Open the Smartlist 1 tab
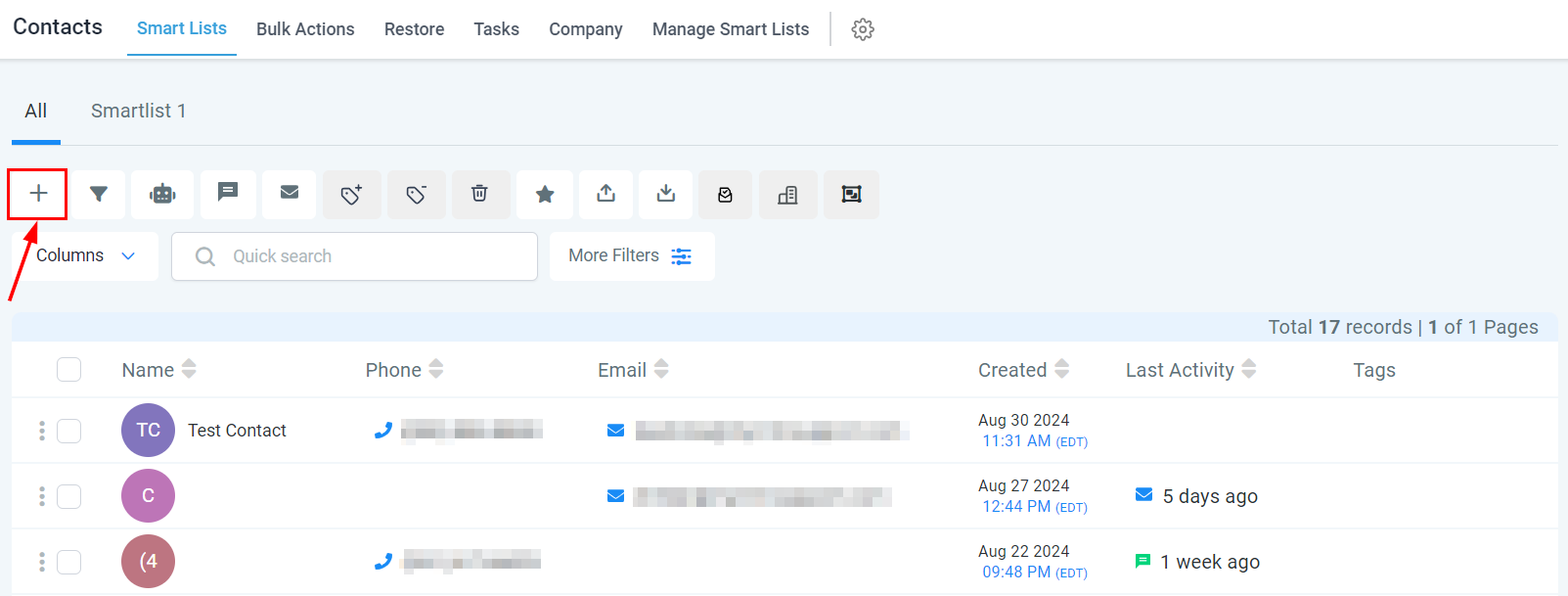 pyautogui.click(x=138, y=111)
